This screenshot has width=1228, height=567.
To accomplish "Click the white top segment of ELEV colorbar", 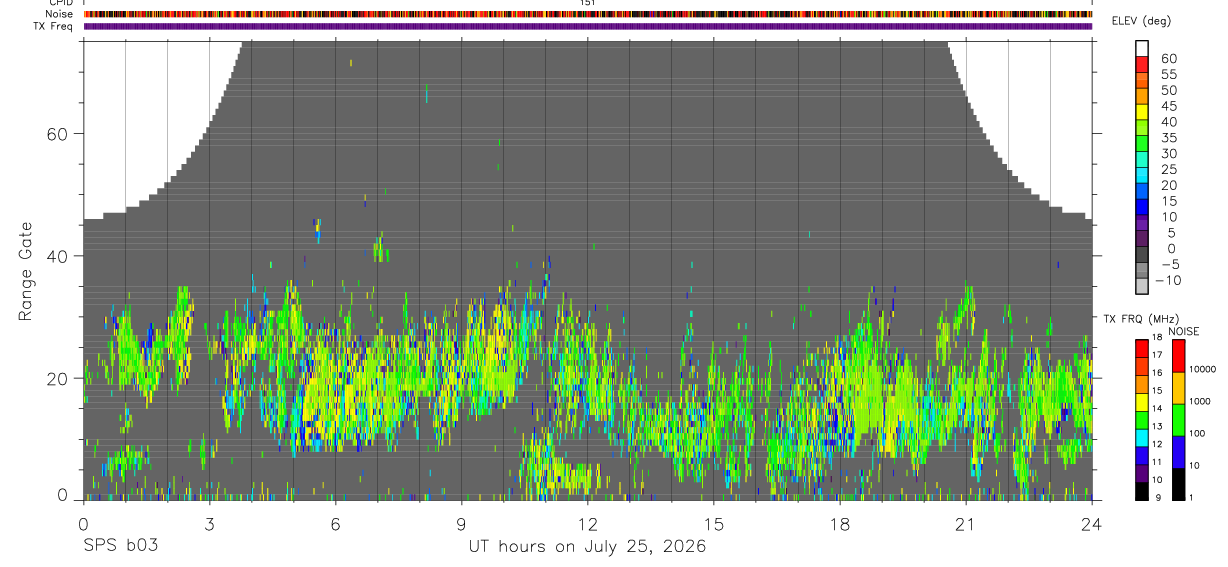I will click(1142, 48).
